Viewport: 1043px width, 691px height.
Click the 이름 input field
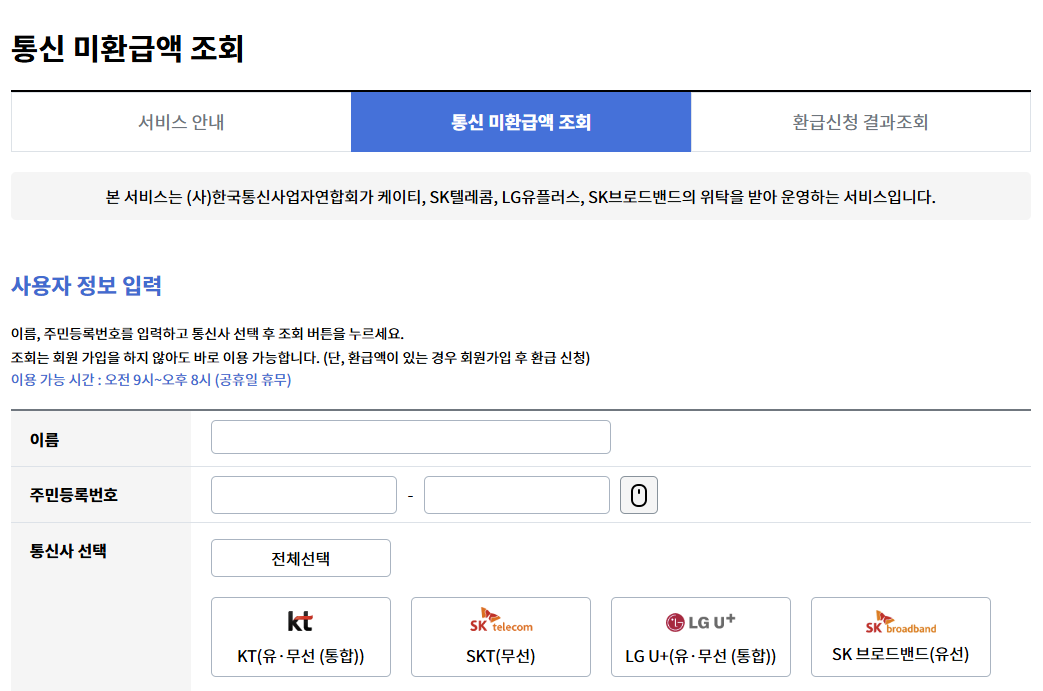410,437
